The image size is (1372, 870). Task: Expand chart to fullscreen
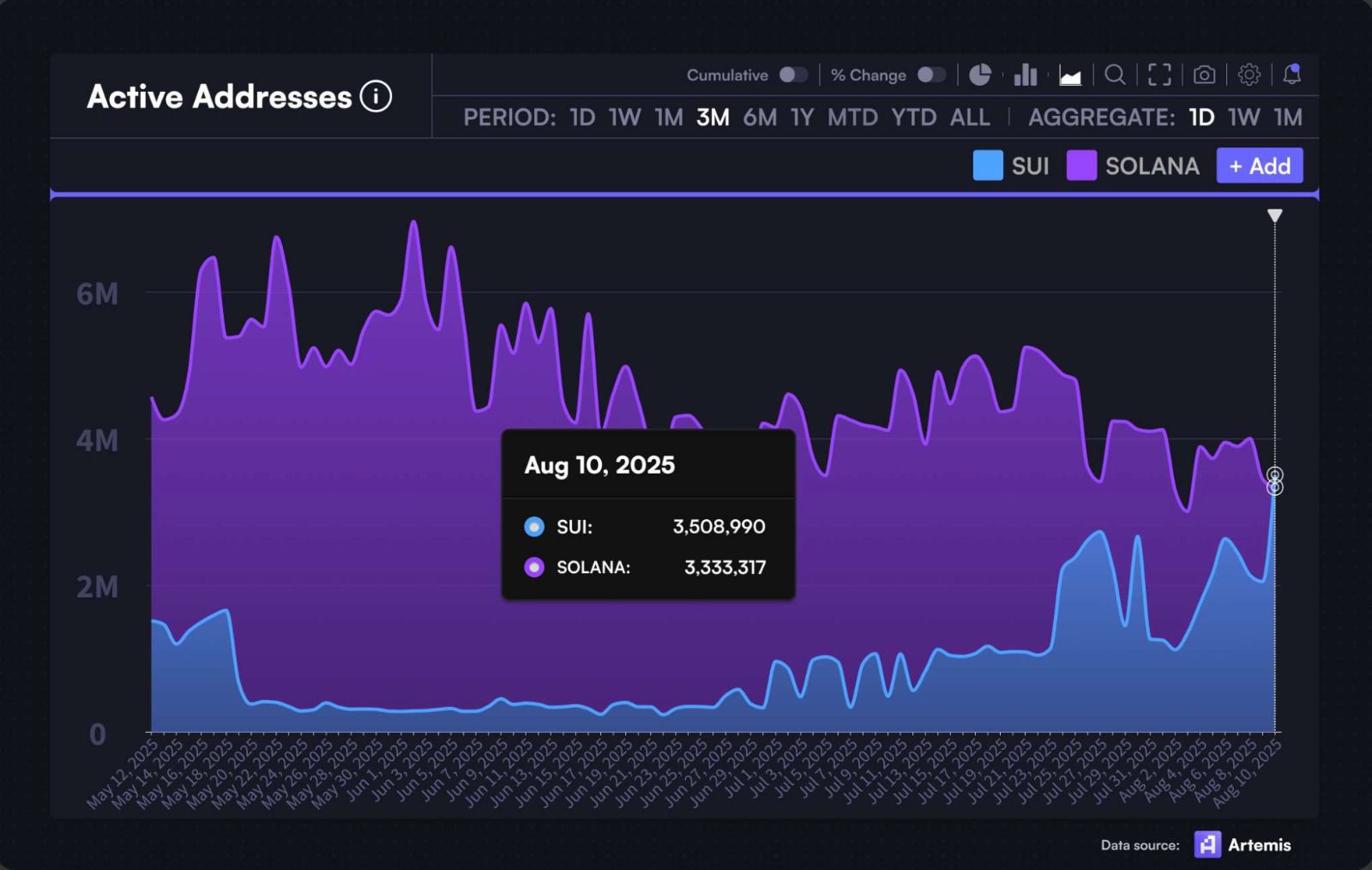(1159, 76)
